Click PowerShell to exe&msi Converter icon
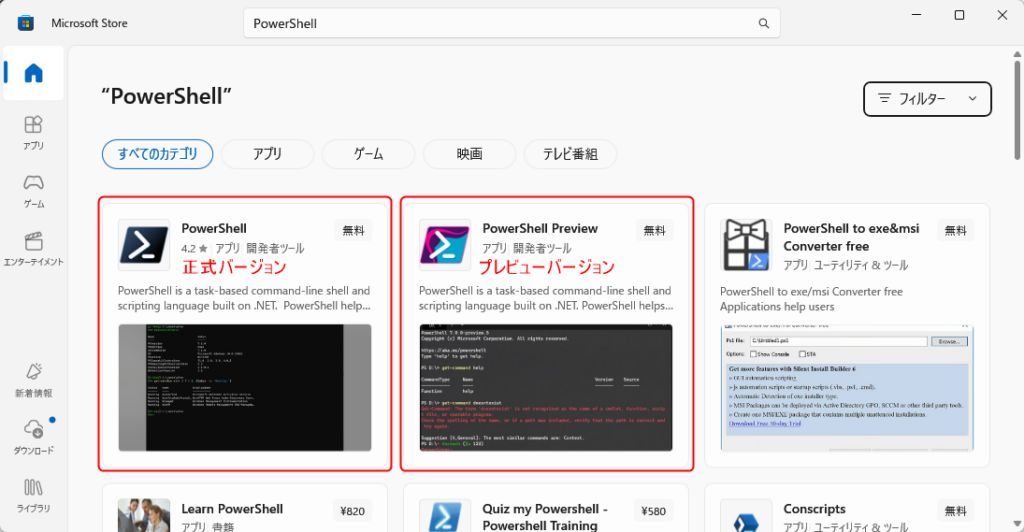Image resolution: width=1024 pixels, height=532 pixels. [746, 245]
